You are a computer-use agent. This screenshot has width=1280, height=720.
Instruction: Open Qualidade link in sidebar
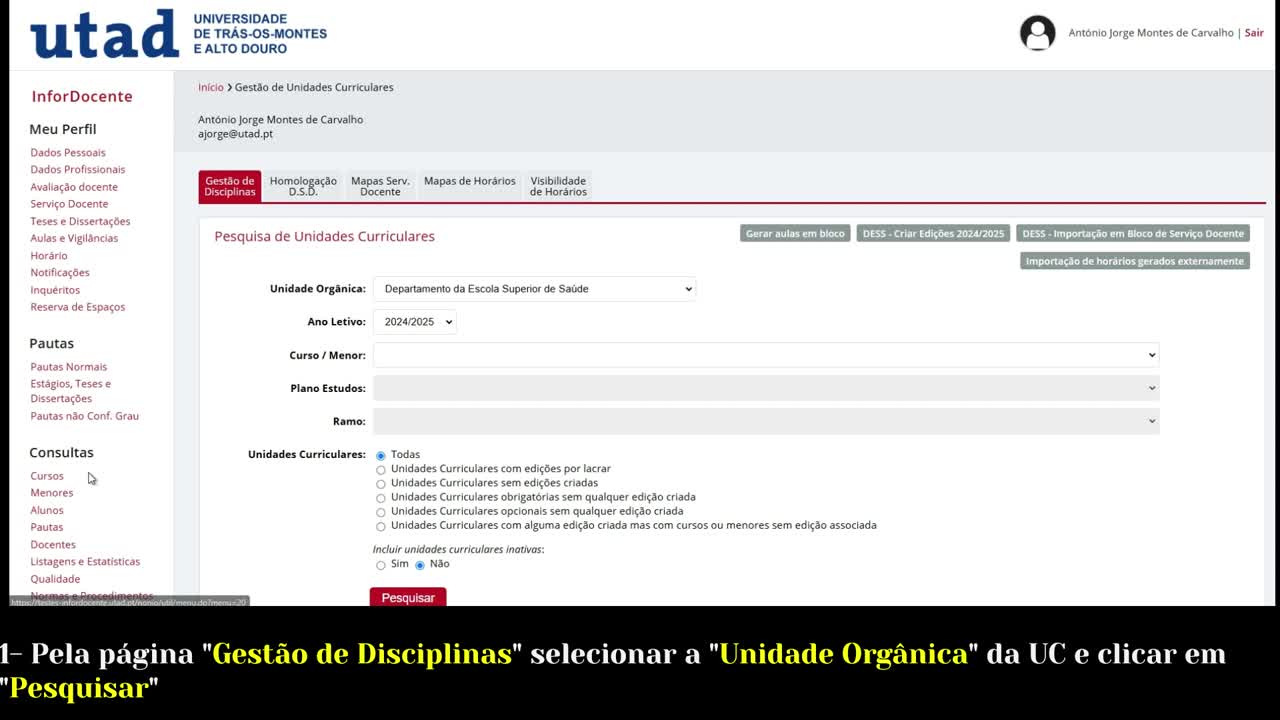click(x=55, y=579)
